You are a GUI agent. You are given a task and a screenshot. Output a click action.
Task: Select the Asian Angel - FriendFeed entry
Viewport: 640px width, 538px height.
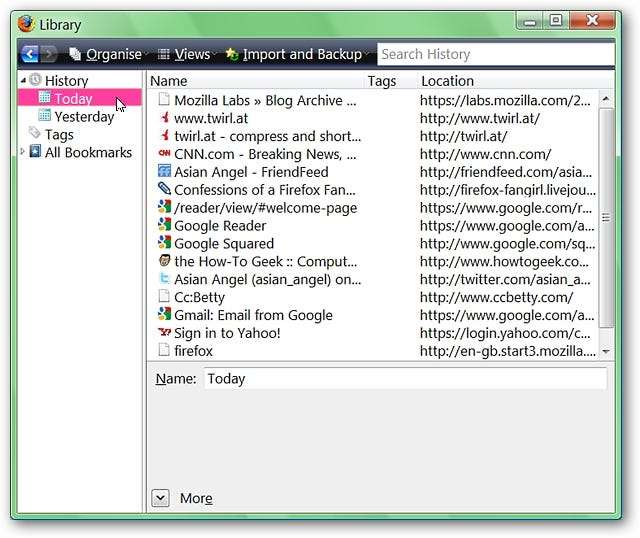251,172
